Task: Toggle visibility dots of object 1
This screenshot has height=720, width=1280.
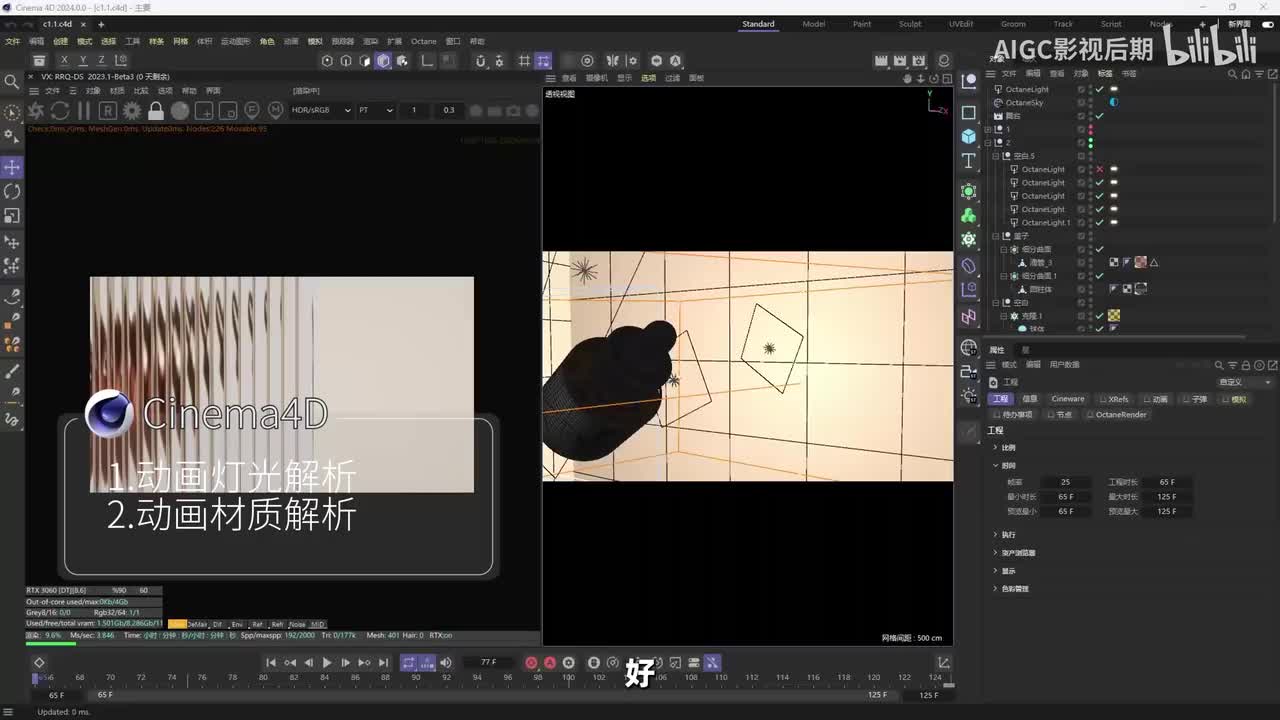Action: coord(1090,129)
